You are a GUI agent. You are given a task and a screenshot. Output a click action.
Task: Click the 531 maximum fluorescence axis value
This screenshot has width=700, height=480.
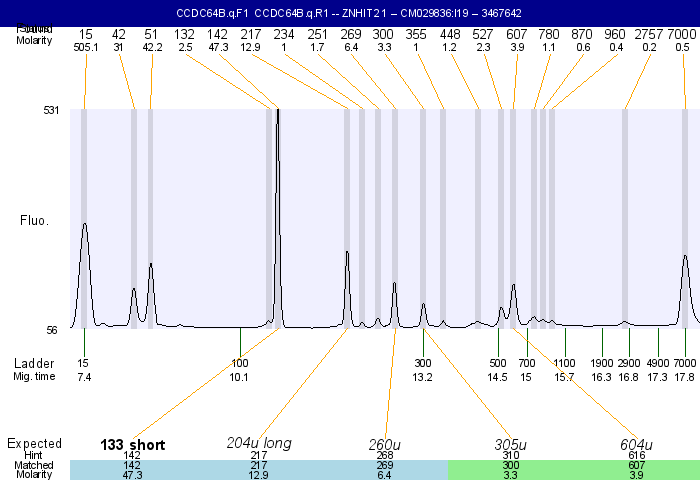tap(52, 110)
